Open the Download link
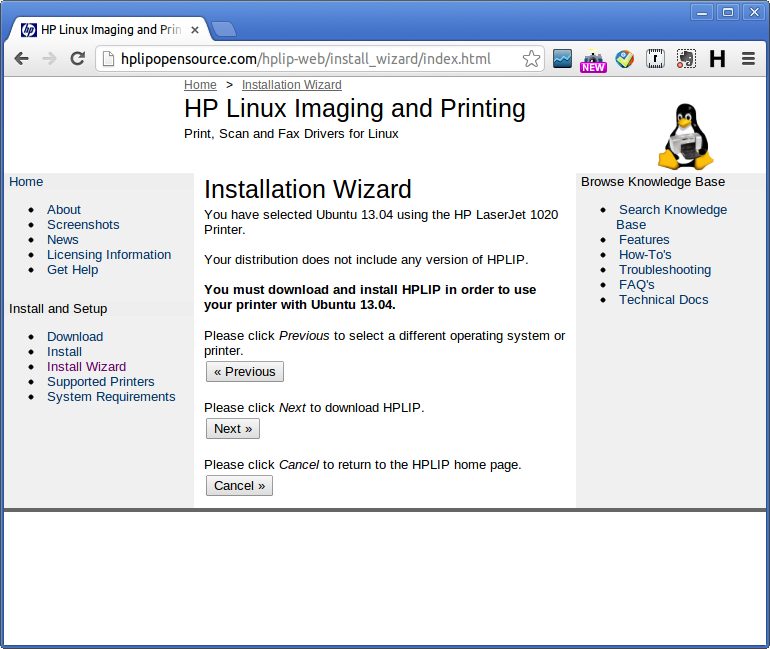This screenshot has width=770, height=649. (x=75, y=337)
